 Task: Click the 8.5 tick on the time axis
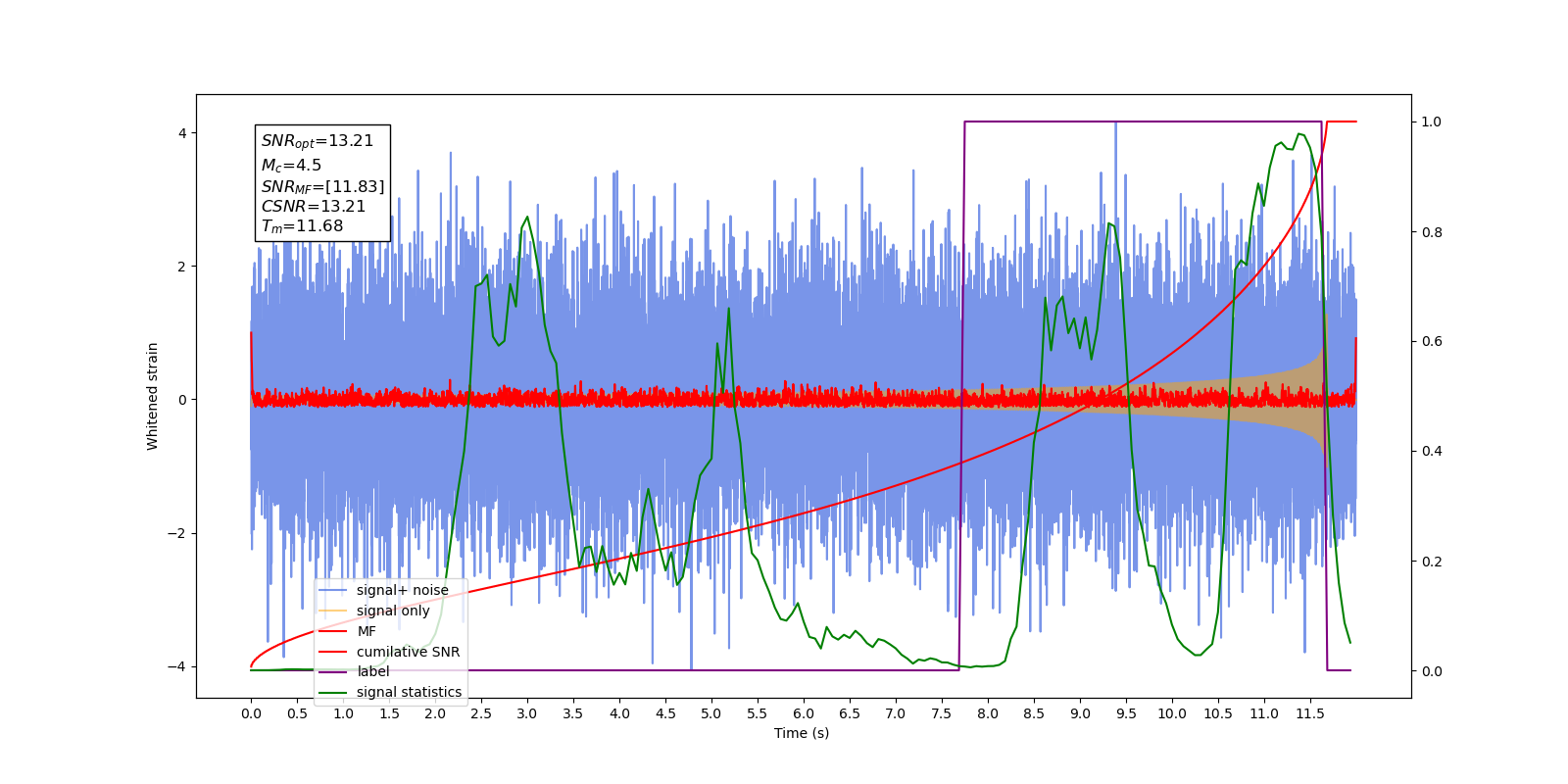[x=1034, y=713]
